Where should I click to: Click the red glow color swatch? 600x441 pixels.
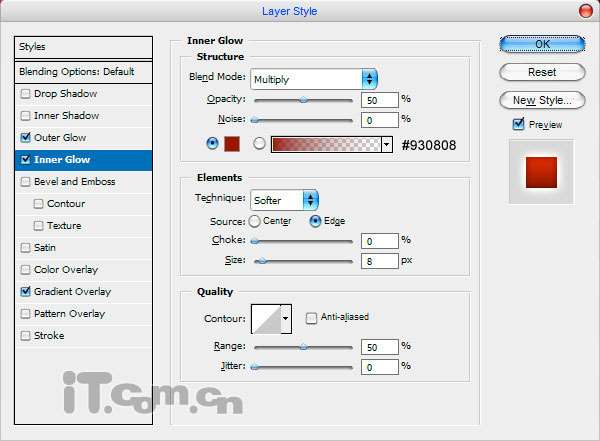232,144
